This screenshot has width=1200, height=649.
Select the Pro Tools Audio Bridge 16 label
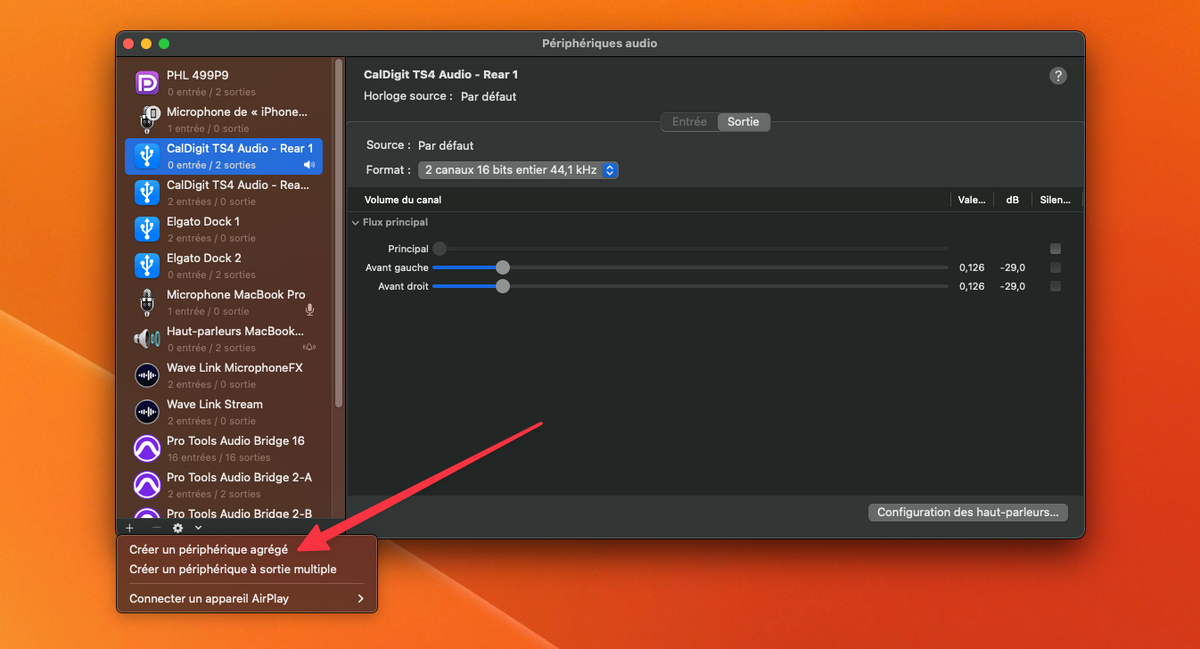coord(236,441)
